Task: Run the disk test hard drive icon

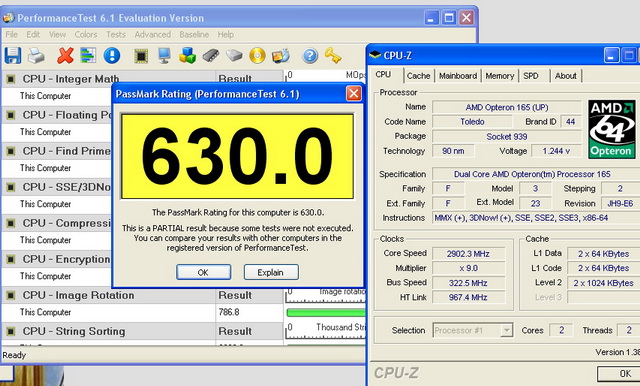Action: [234, 55]
